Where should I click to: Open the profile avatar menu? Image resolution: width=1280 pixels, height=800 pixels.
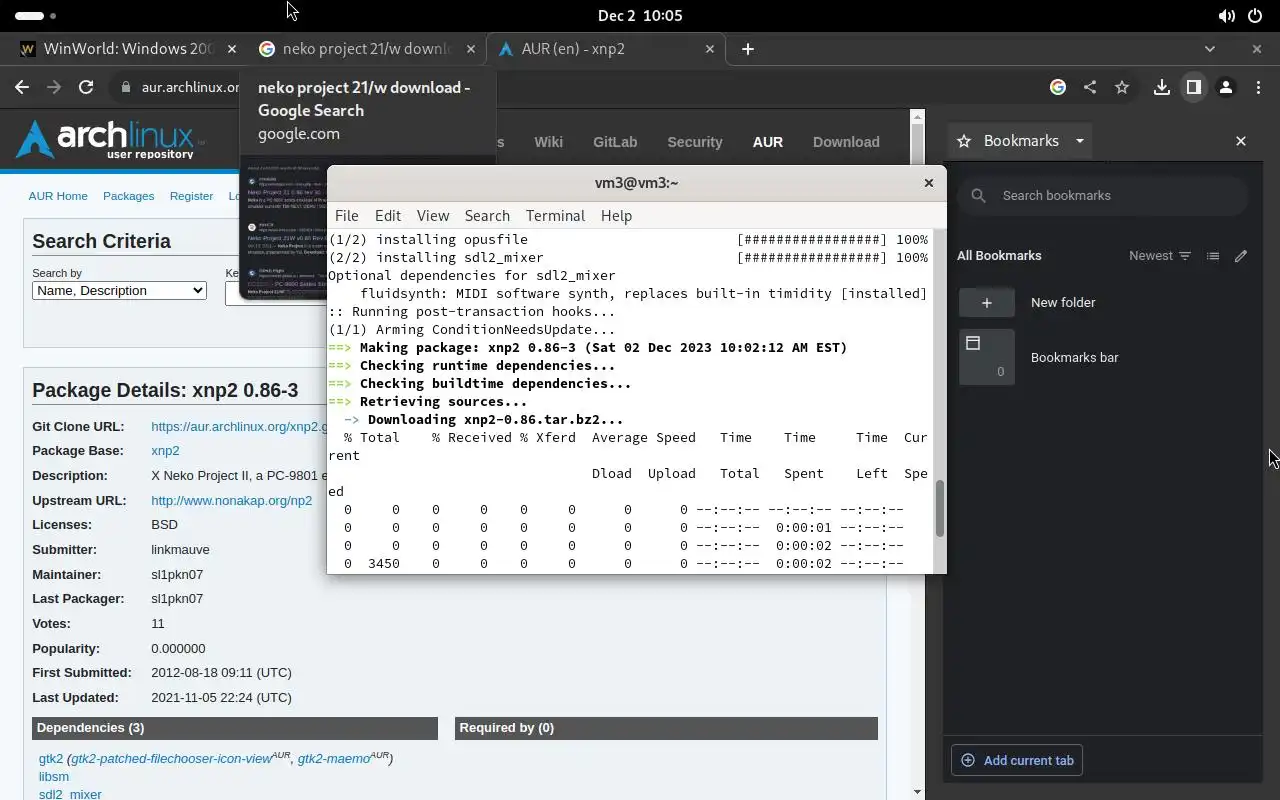pyautogui.click(x=1225, y=87)
